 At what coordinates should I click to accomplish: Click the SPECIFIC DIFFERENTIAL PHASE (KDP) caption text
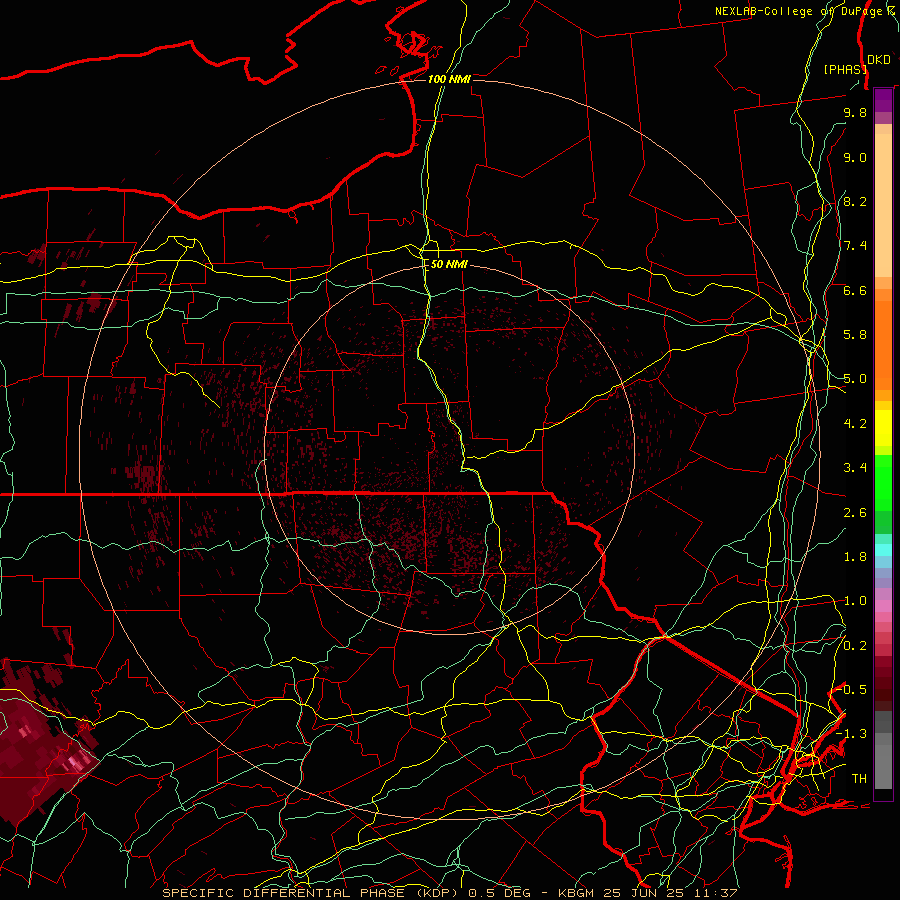(313, 893)
